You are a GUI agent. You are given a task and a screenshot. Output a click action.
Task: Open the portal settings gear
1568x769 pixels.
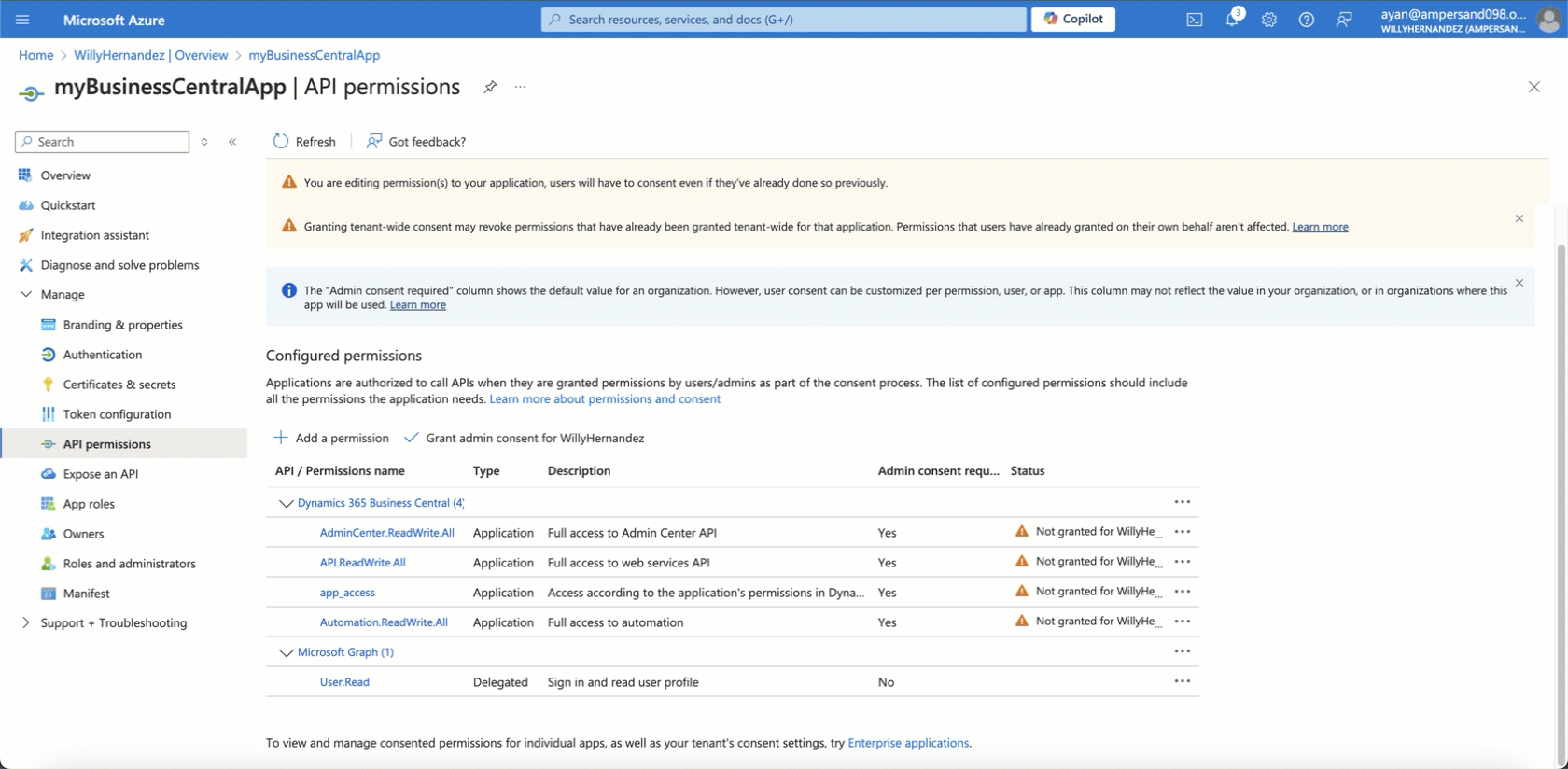[x=1268, y=20]
